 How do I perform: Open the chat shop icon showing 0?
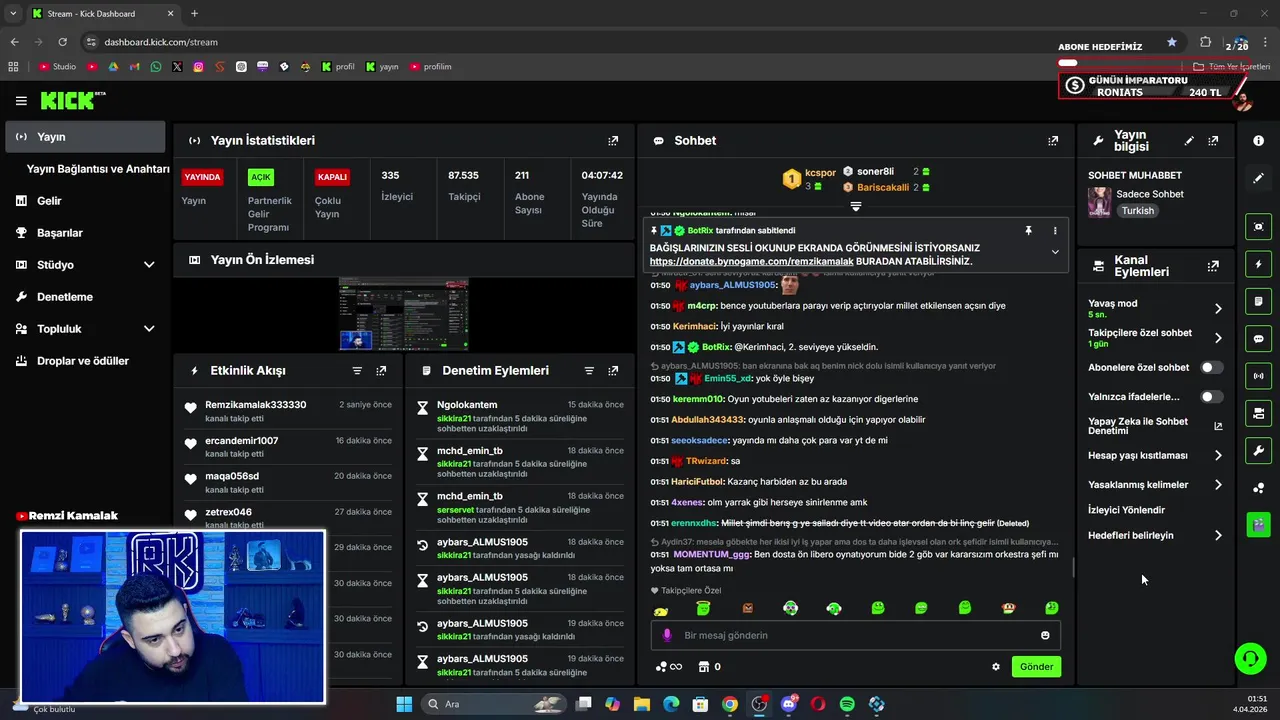pos(709,667)
